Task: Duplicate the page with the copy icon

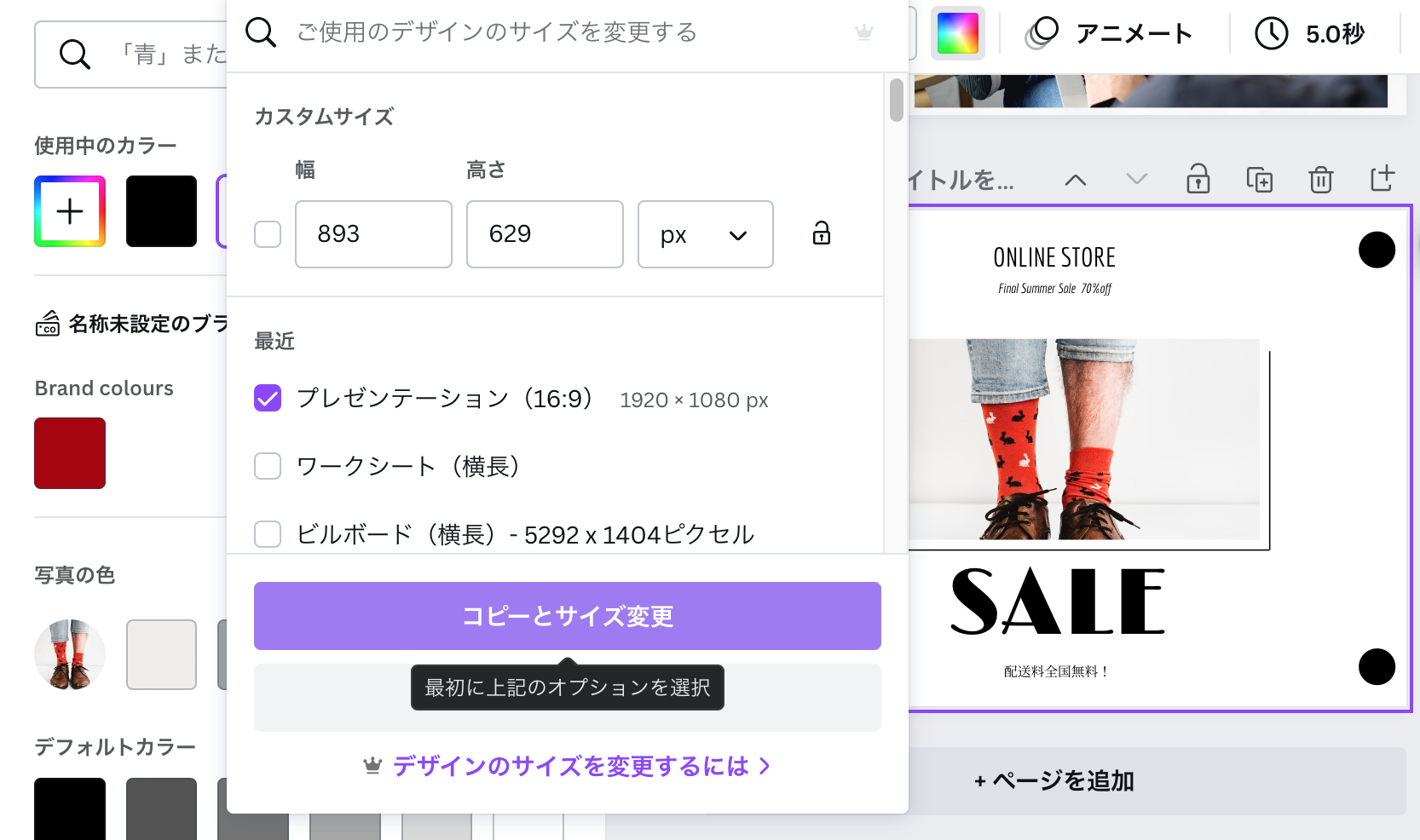Action: click(1260, 180)
